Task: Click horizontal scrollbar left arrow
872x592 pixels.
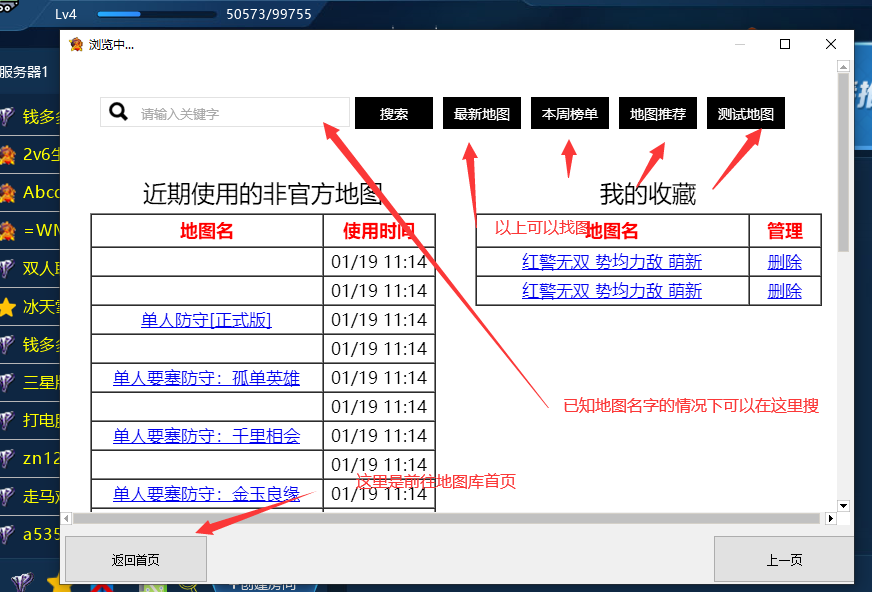Action: point(66,519)
